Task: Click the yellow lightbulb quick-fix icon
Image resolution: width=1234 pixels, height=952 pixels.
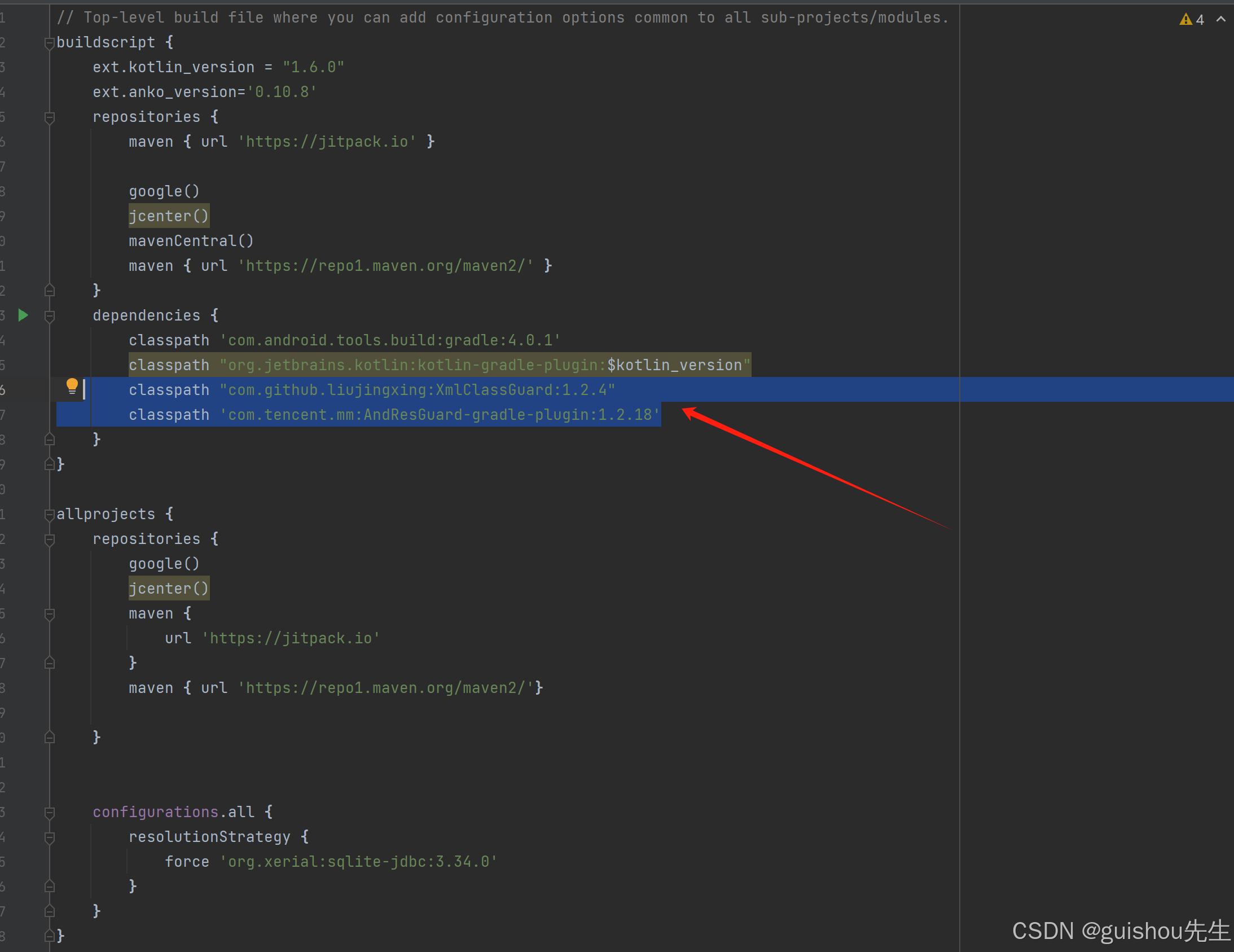Action: coord(72,387)
